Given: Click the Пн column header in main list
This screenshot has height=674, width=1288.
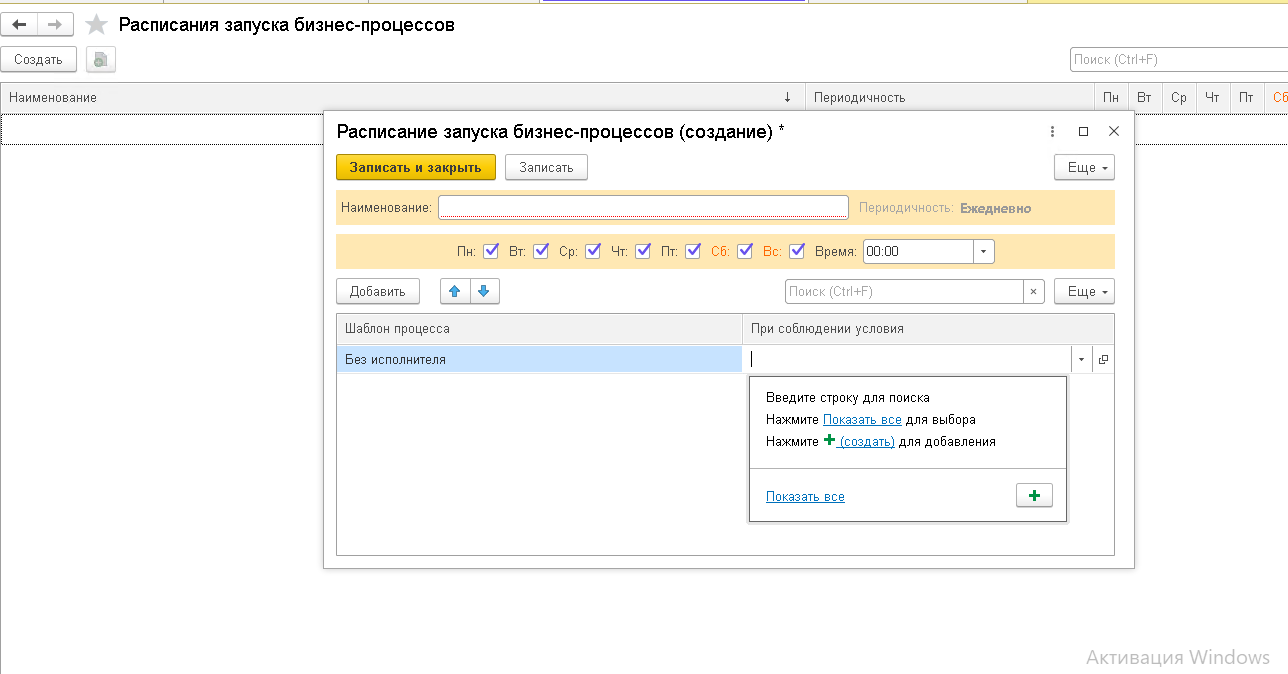Looking at the screenshot, I should (1111, 98).
